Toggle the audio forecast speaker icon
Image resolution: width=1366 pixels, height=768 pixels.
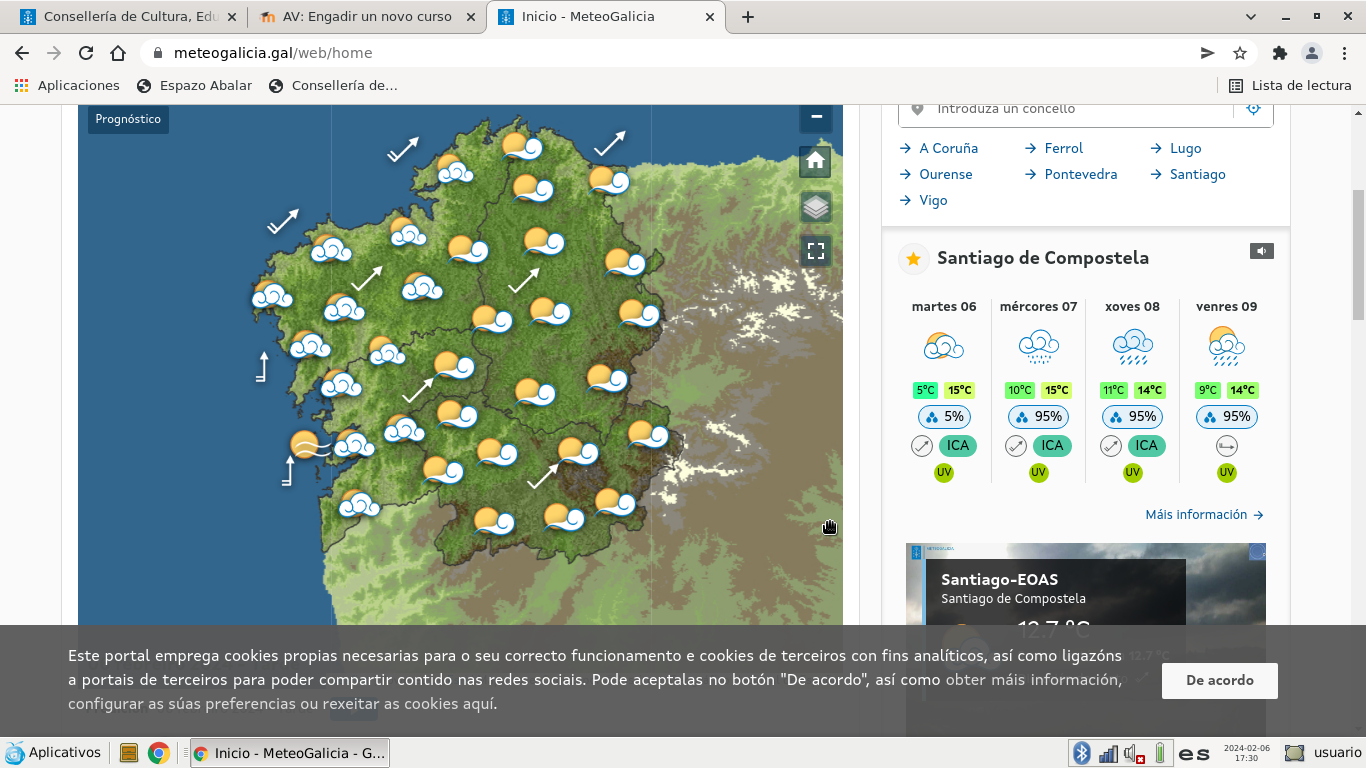click(x=1261, y=251)
